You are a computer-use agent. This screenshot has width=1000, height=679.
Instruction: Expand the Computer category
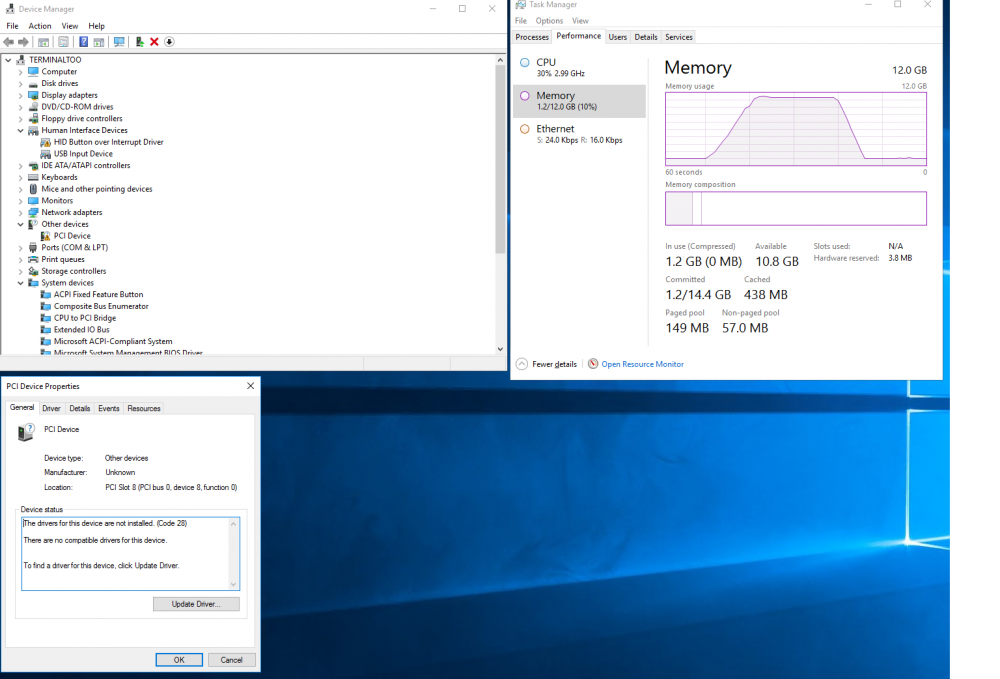[20, 72]
